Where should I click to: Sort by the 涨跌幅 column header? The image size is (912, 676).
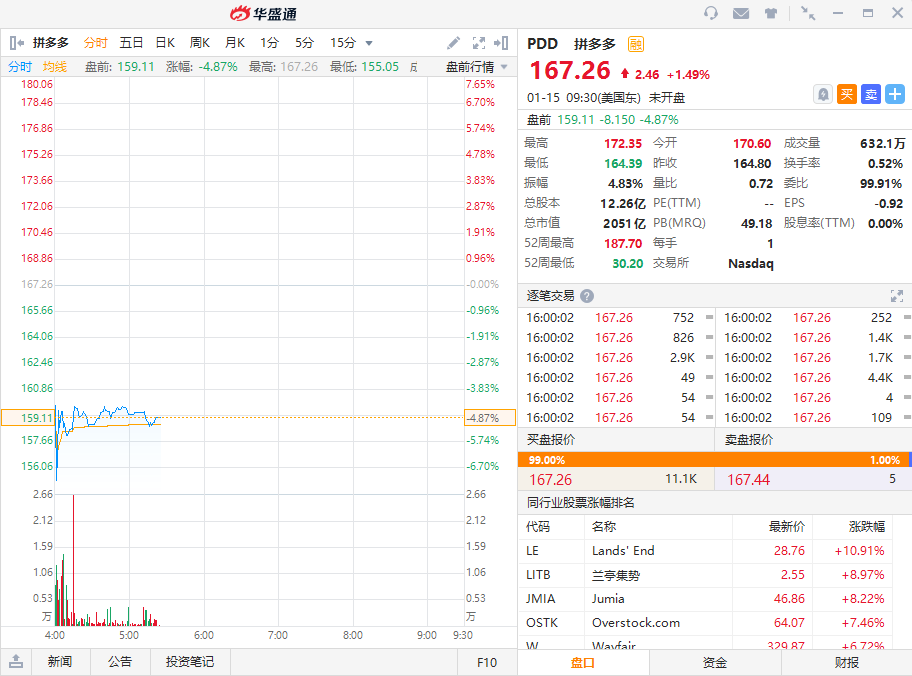pyautogui.click(x=867, y=526)
